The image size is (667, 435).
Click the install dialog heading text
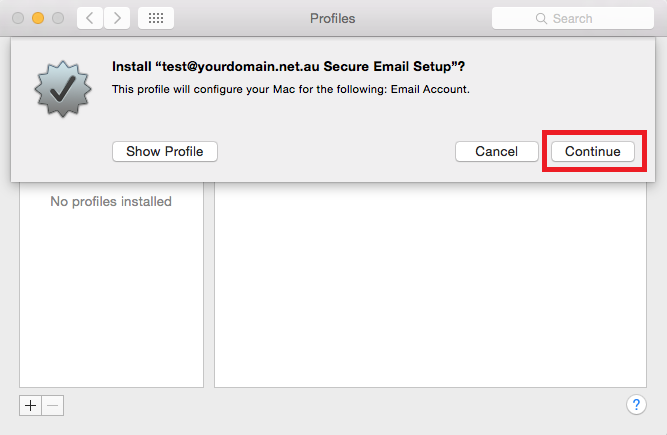(x=288, y=66)
